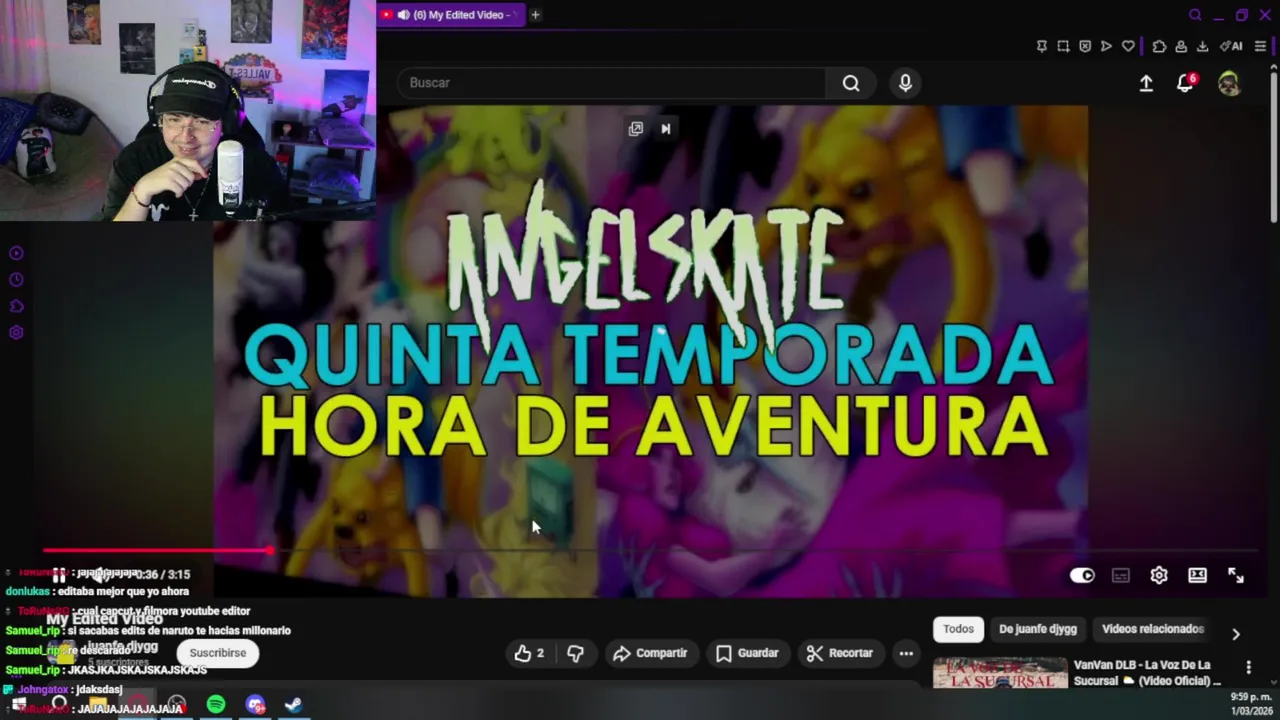Expand chips with the right arrow
The image size is (1280, 720).
coord(1236,634)
